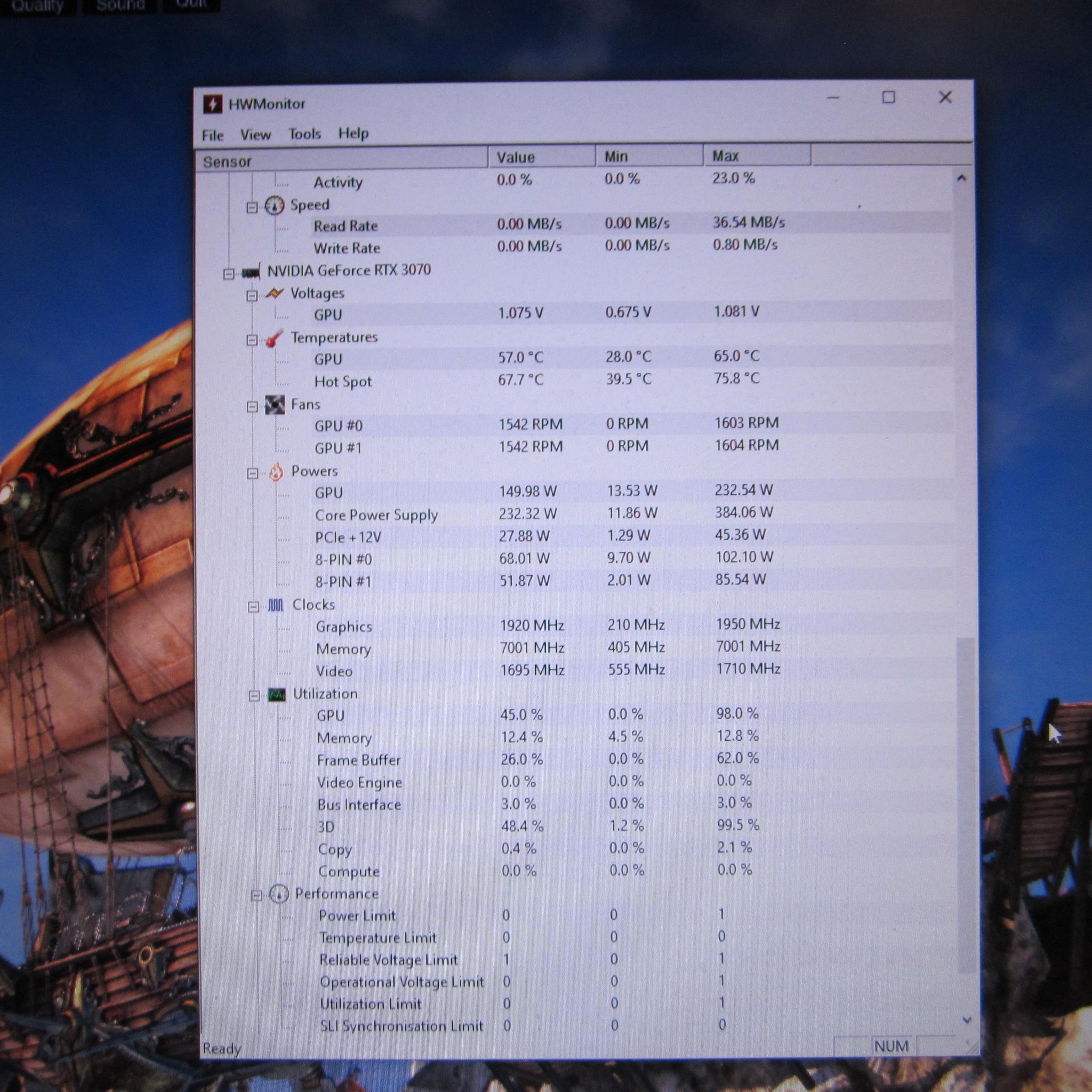The height and width of the screenshot is (1092, 1092).
Task: Collapse the Clocks section
Action: [x=254, y=608]
